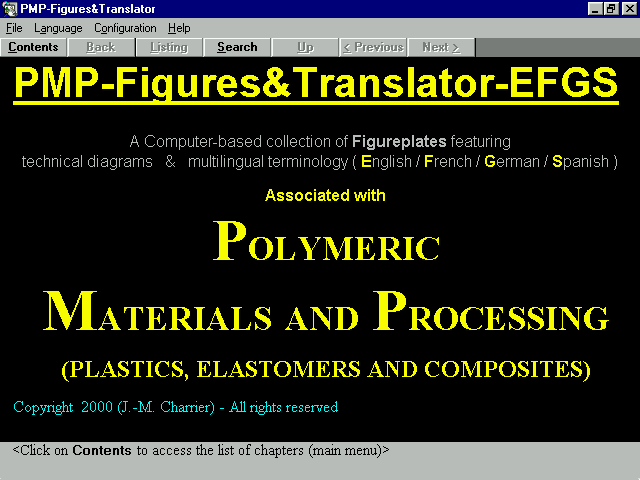
Task: Minimize the PMP-Figures&Translator window
Action: click(x=595, y=9)
